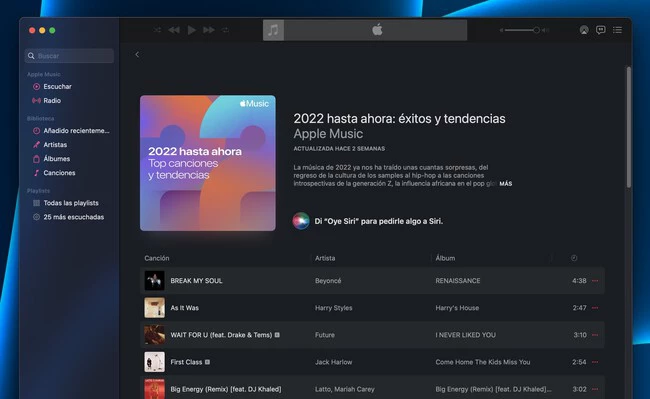
Task: Click the 4:38 duration of BREAK MY SOUL
Action: click(579, 281)
